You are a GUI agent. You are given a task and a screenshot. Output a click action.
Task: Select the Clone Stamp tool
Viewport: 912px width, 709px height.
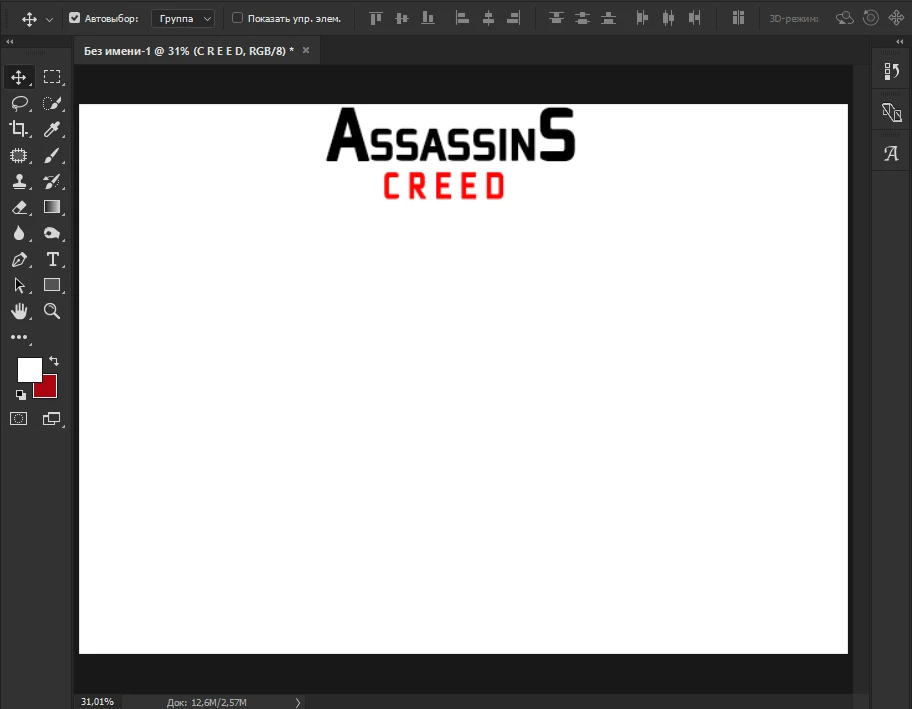[x=18, y=181]
